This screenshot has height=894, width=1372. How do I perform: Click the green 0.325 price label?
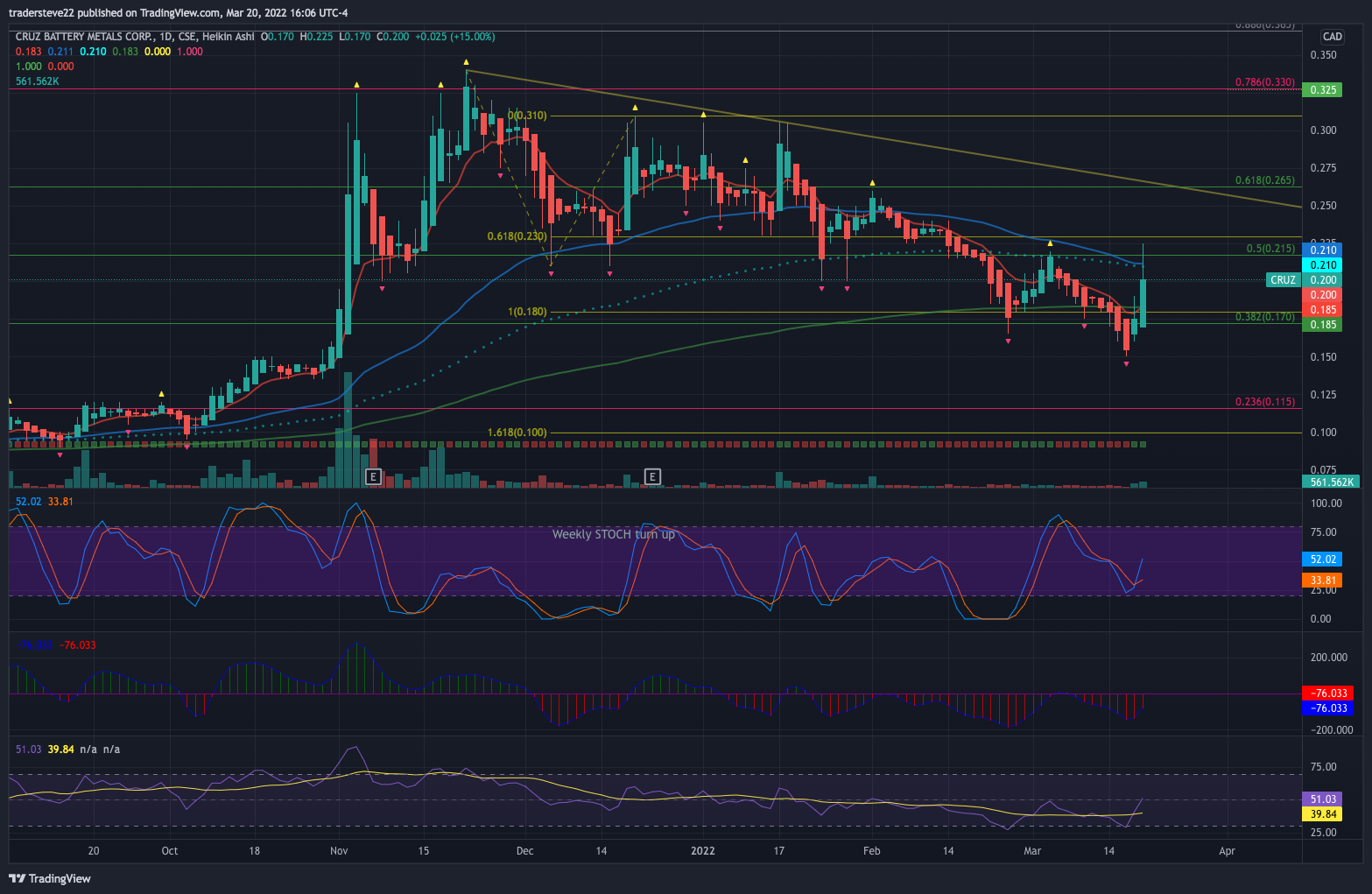coord(1323,90)
